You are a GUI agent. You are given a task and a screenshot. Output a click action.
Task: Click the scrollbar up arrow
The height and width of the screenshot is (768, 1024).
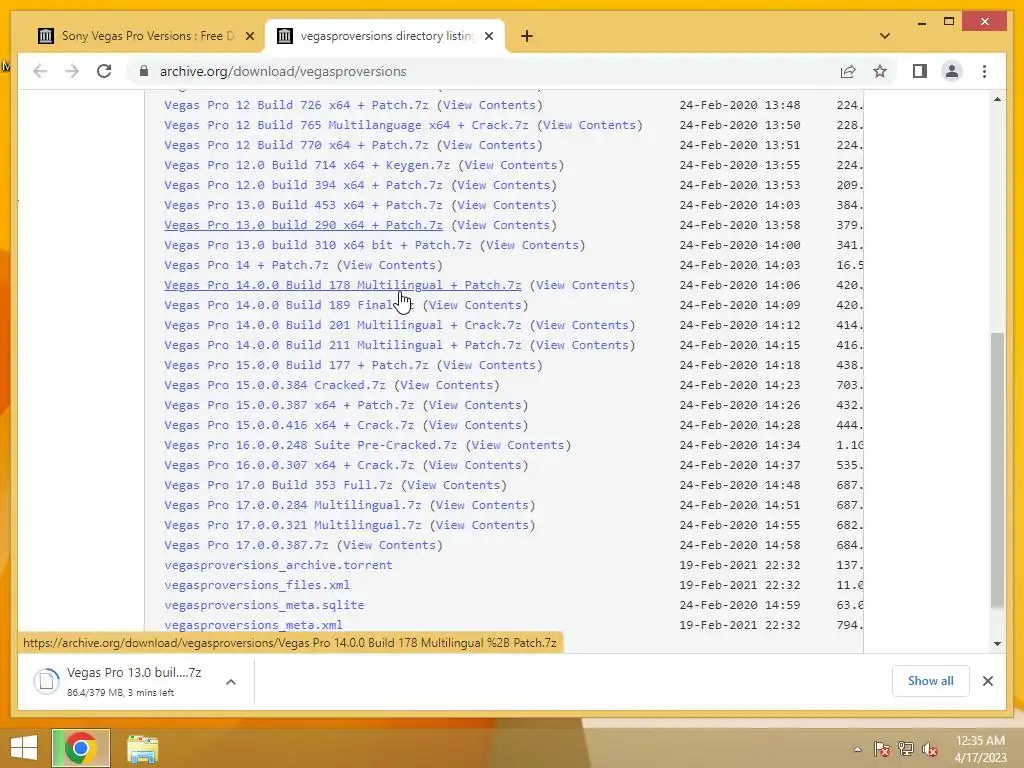[997, 99]
